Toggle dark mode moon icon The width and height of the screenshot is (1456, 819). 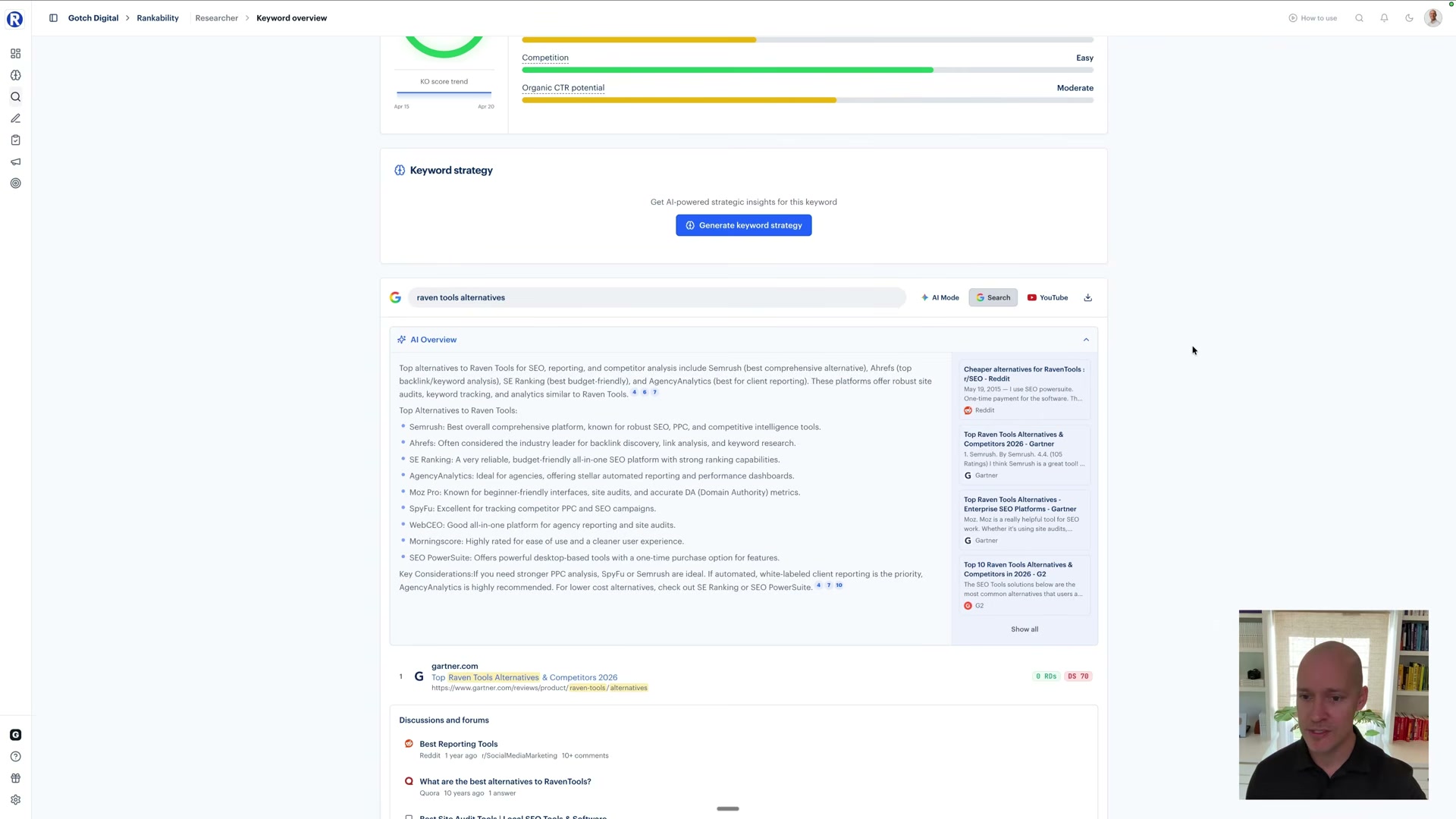1409,18
